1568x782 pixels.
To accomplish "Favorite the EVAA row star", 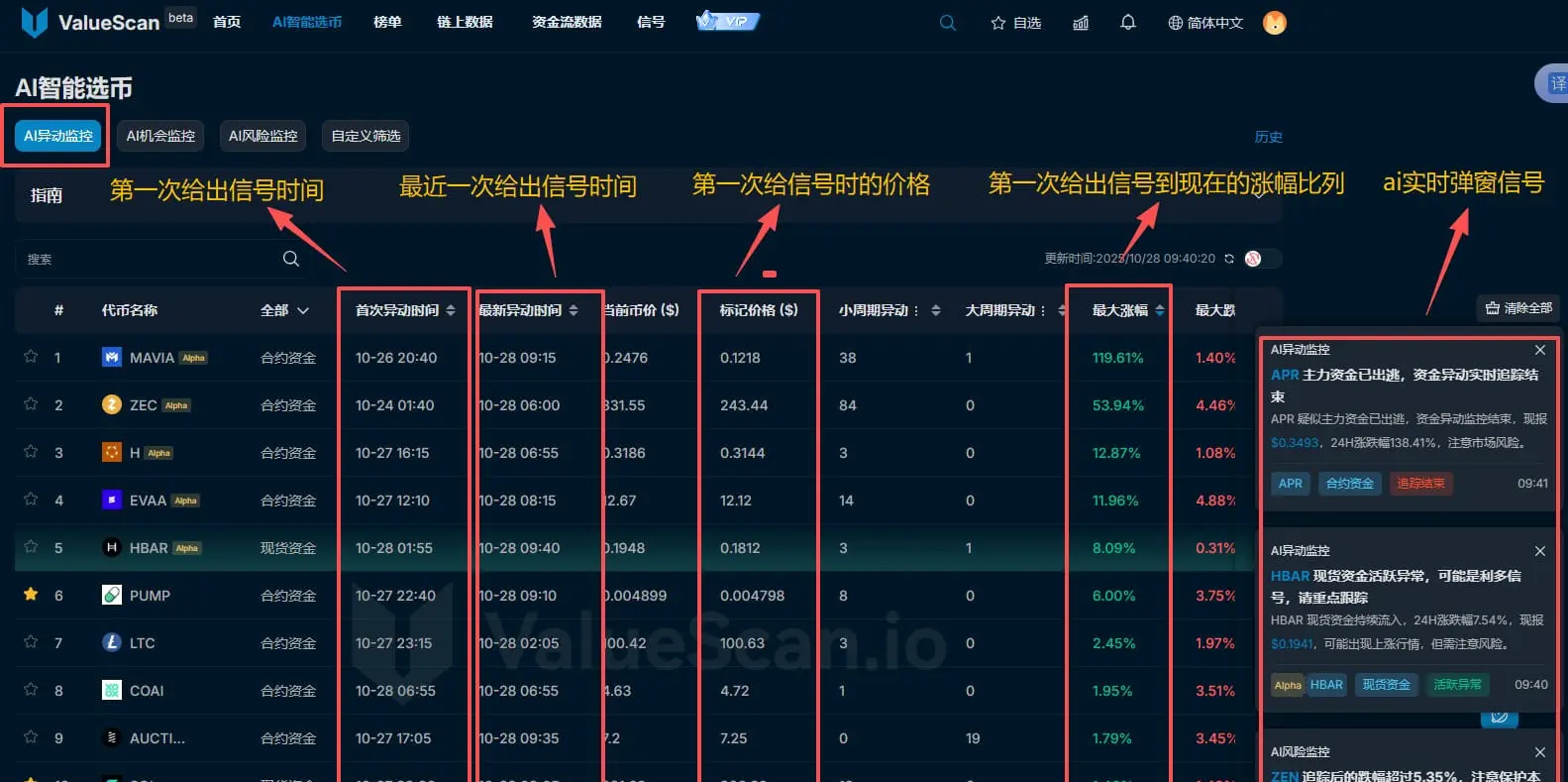I will pyautogui.click(x=31, y=500).
